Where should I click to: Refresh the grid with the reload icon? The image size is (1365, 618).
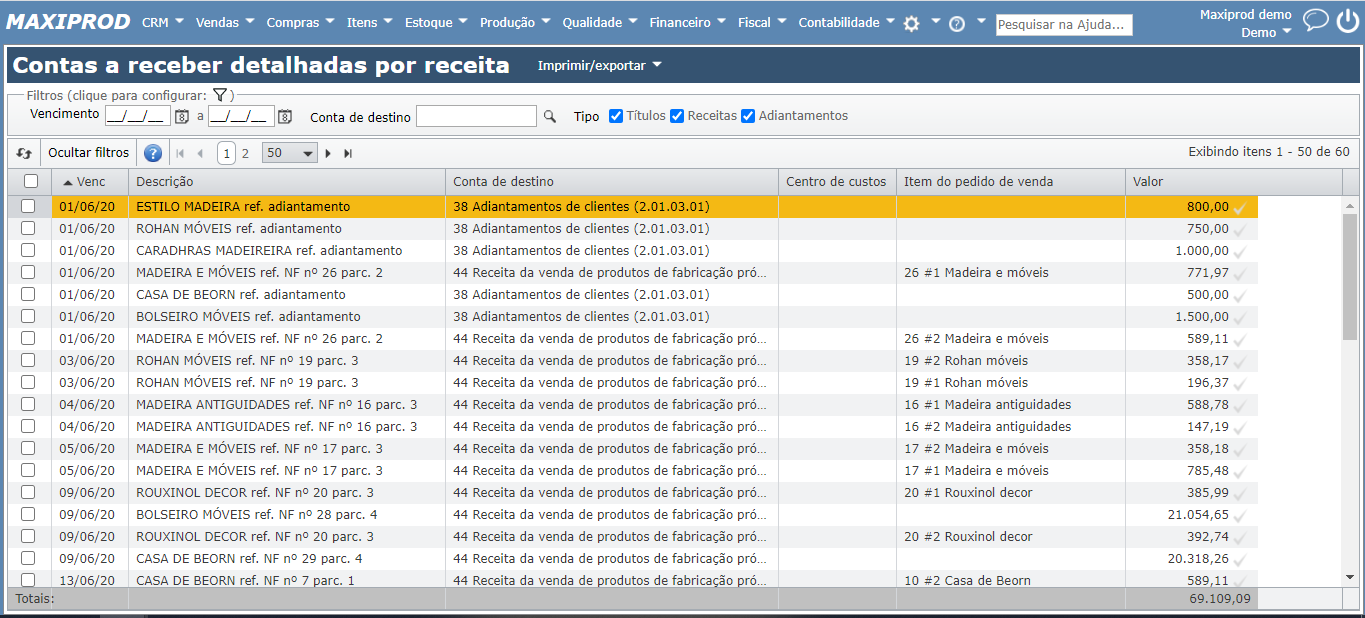(24, 153)
